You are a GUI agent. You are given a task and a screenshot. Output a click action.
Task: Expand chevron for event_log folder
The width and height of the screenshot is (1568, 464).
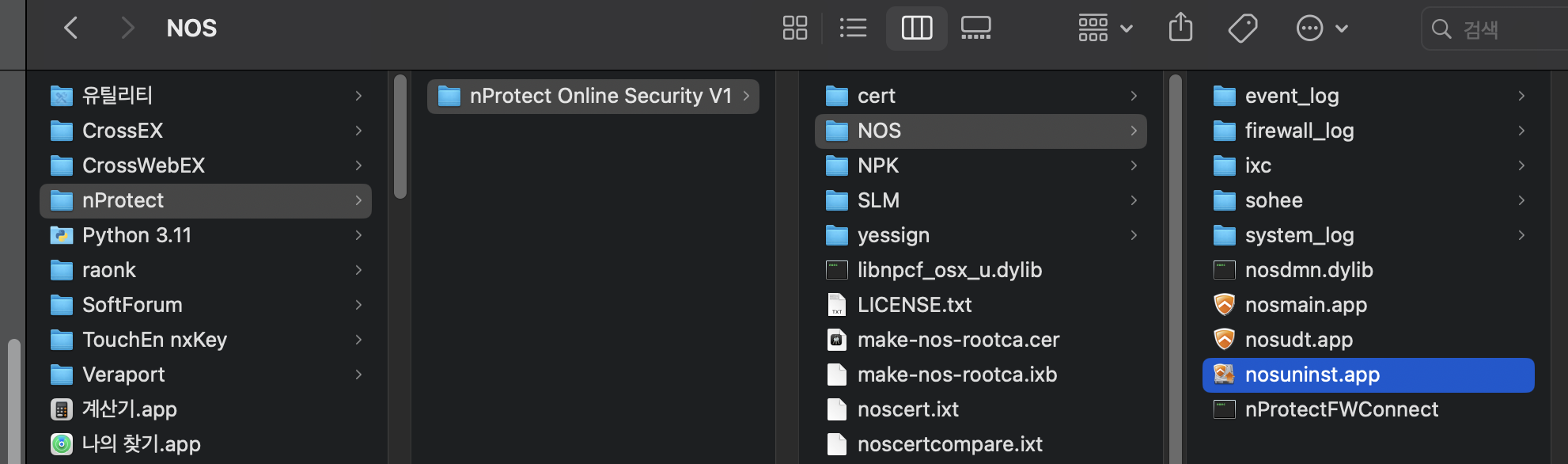coord(1521,96)
